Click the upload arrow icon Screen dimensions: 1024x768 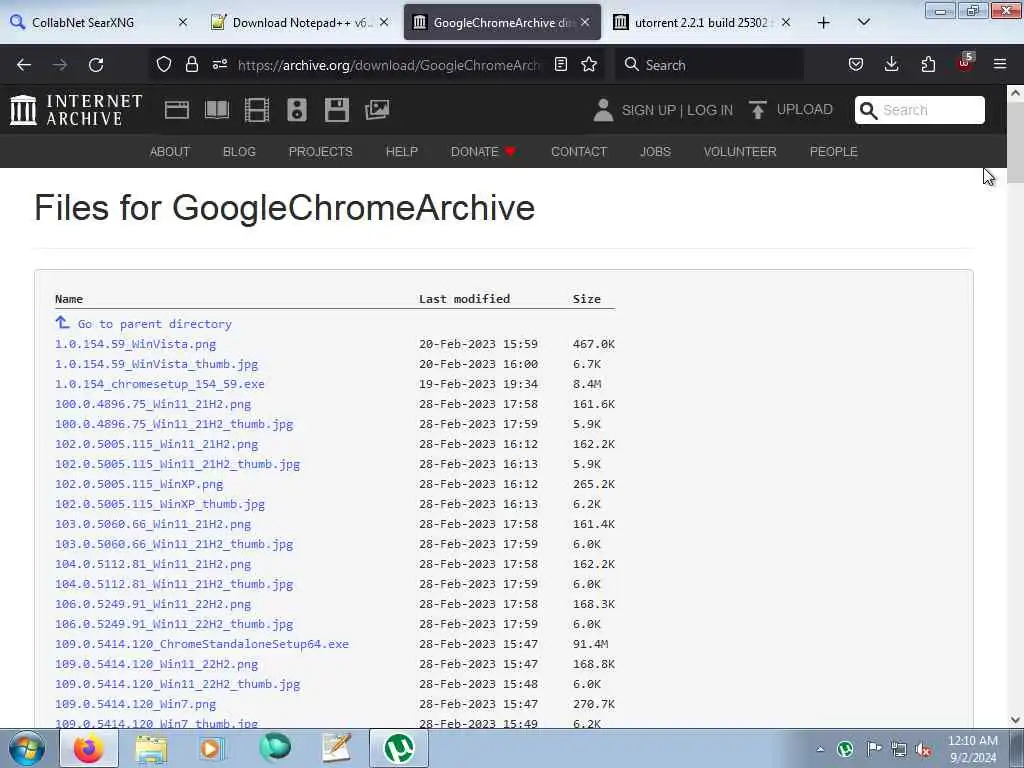(x=758, y=110)
